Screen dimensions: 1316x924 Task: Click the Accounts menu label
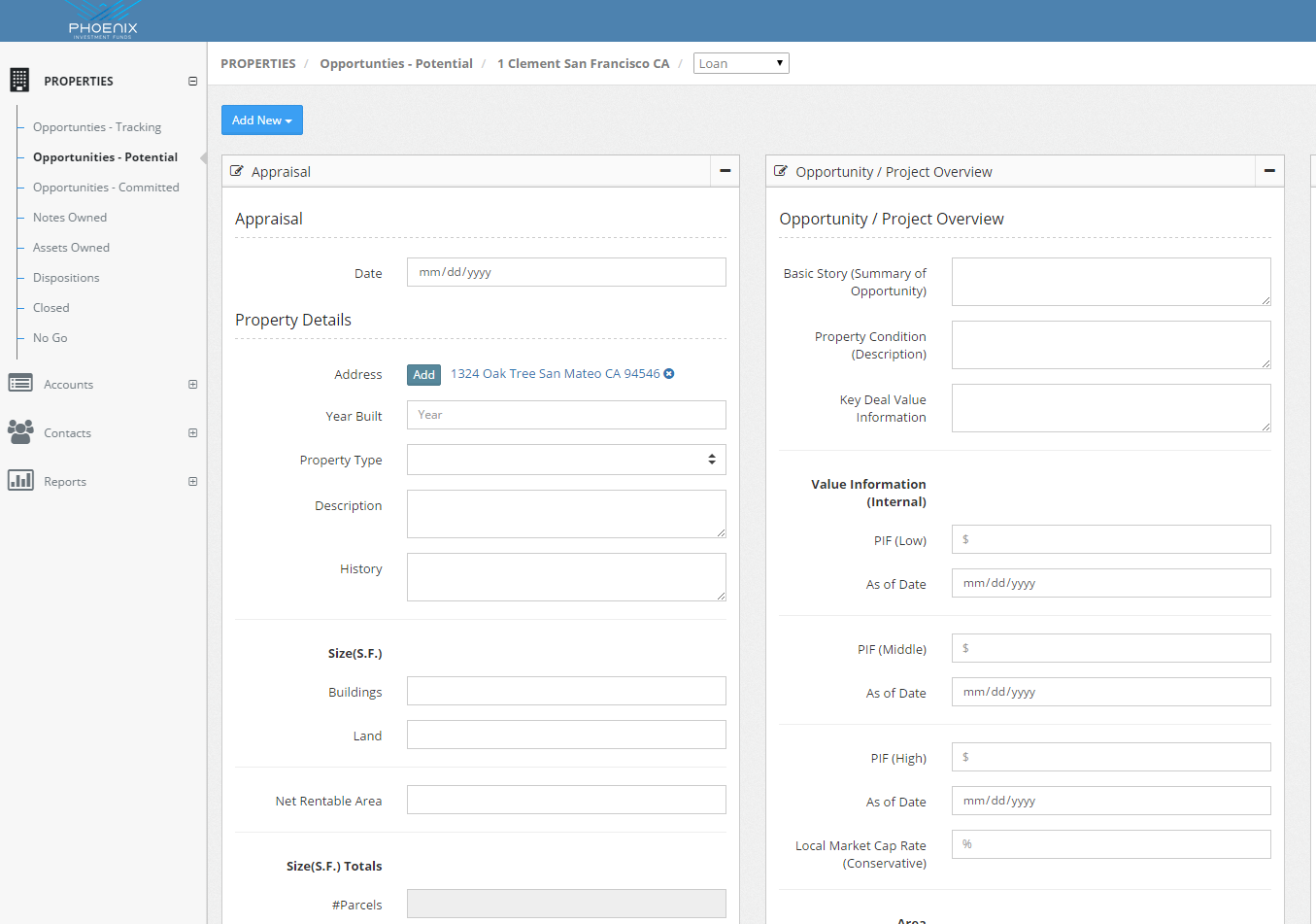pyautogui.click(x=69, y=384)
